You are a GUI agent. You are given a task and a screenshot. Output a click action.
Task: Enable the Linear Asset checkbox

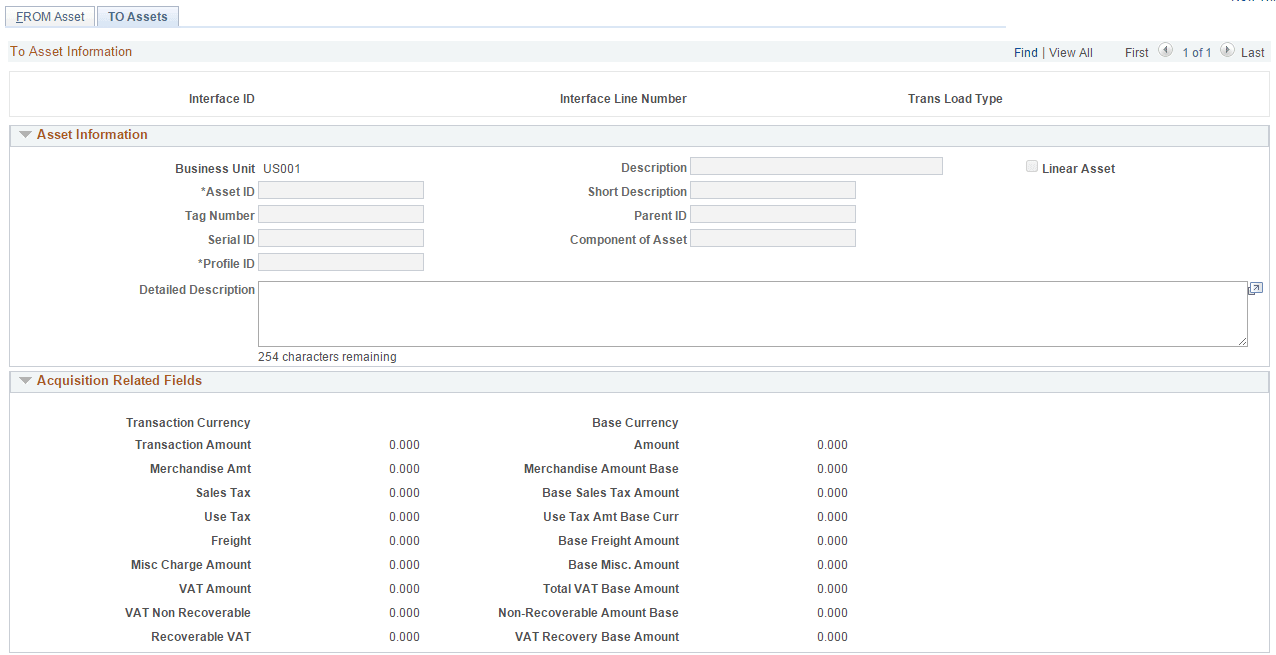pyautogui.click(x=1031, y=166)
